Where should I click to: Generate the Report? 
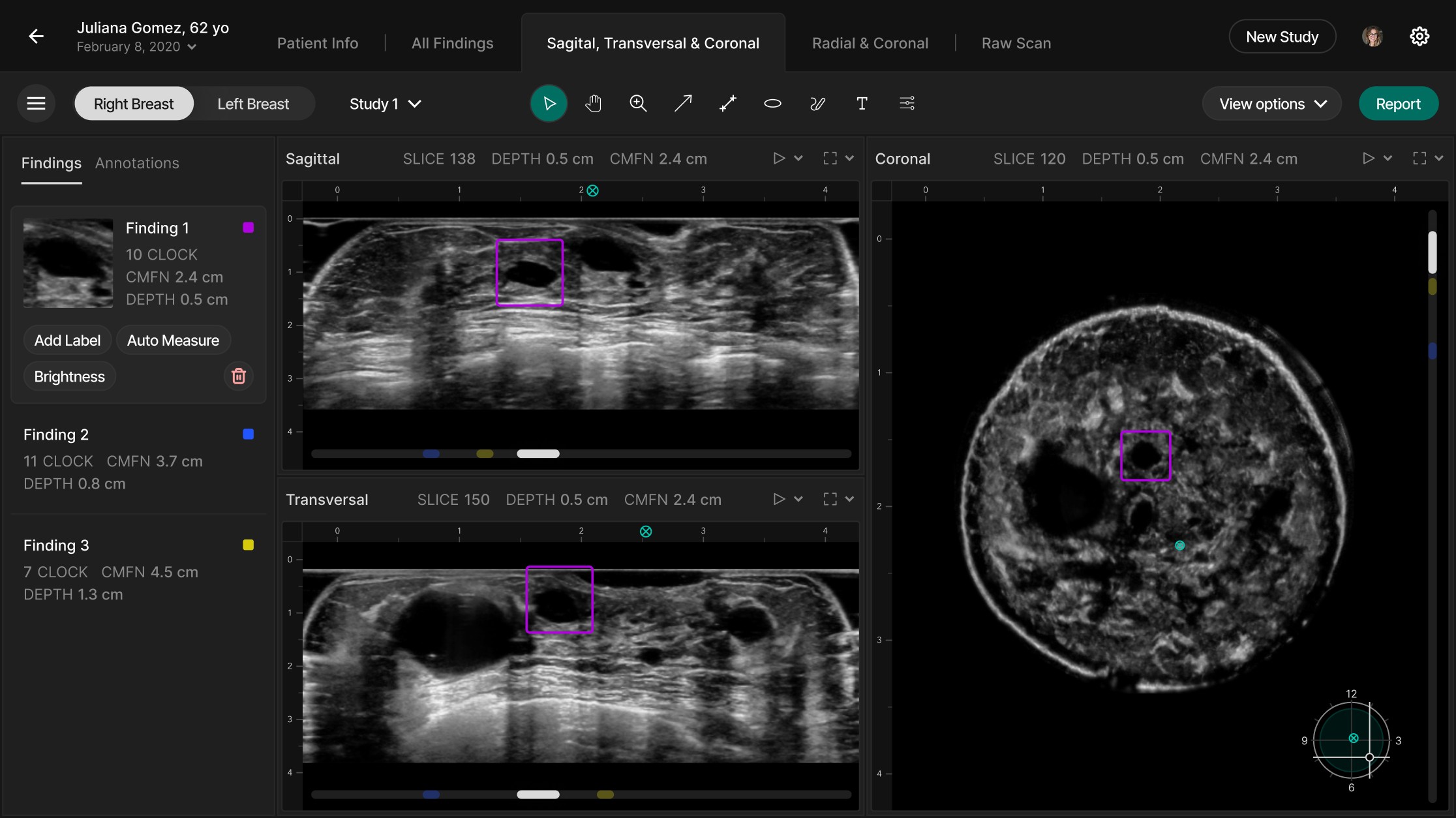click(x=1398, y=104)
